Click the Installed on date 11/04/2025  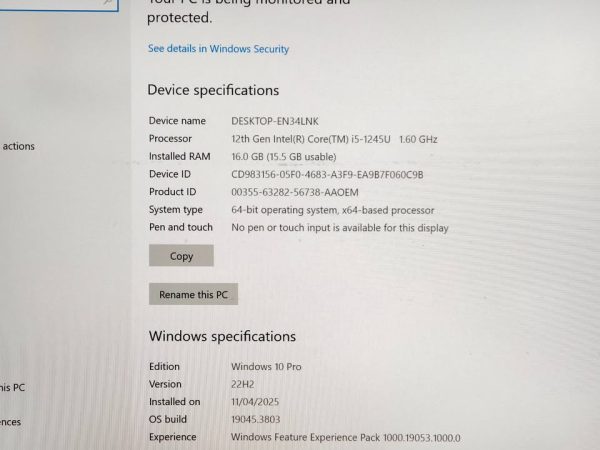tap(255, 402)
